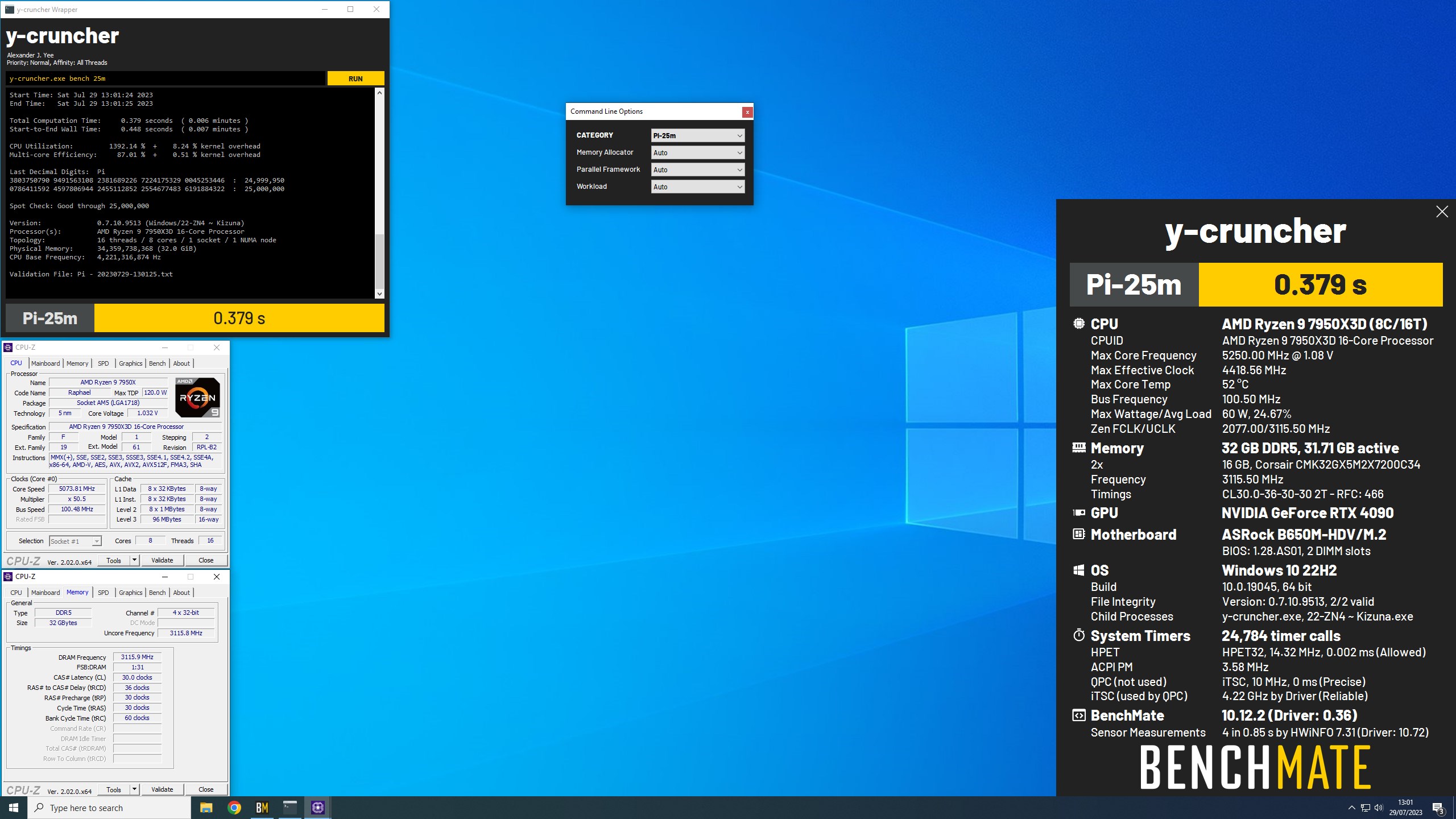The width and height of the screenshot is (1456, 819).
Task: Click the Validation File line in y-cruncher output
Action: pyautogui.click(x=91, y=274)
